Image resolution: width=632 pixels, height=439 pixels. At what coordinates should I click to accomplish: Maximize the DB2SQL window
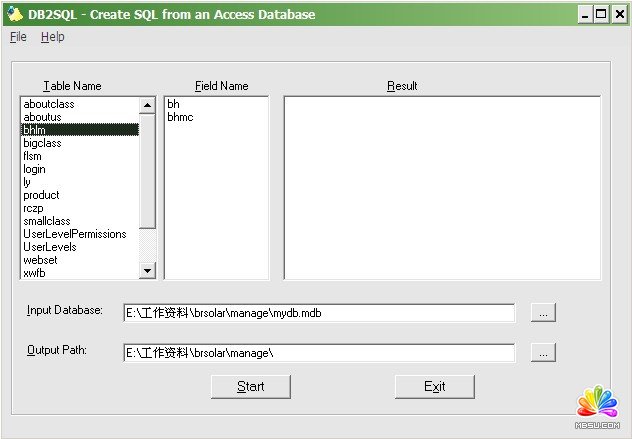[x=601, y=14]
